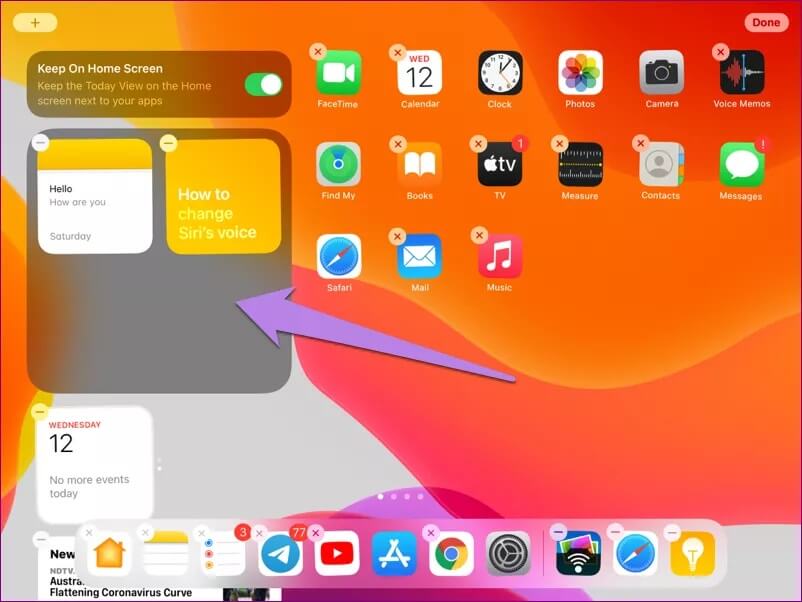Delete Chrome from dock with X badge
802x602 pixels.
(x=431, y=532)
